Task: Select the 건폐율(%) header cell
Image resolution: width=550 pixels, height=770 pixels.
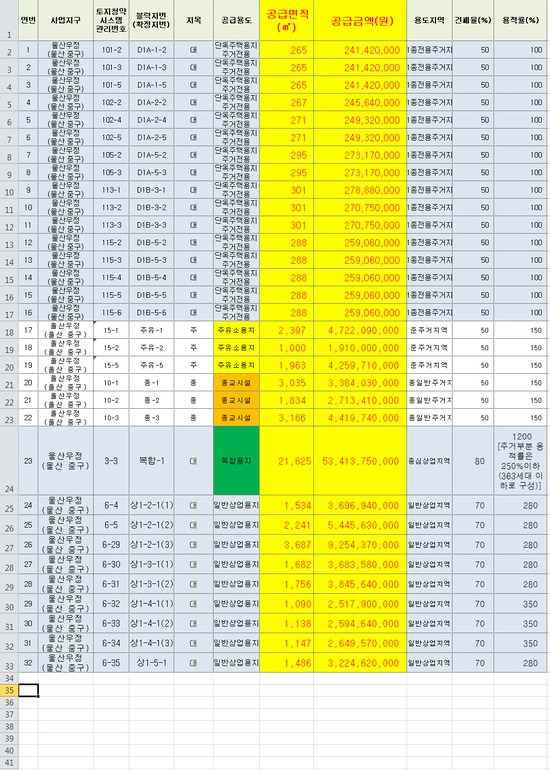Action: tap(473, 20)
